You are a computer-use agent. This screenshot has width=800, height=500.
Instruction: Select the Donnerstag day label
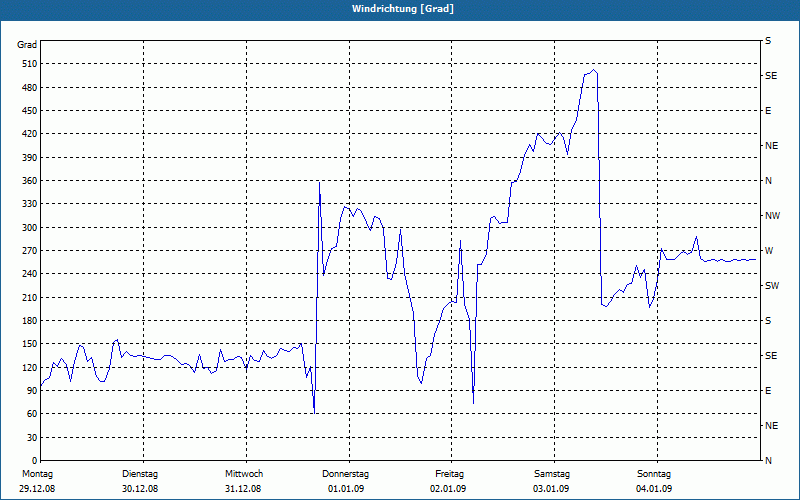pos(345,474)
